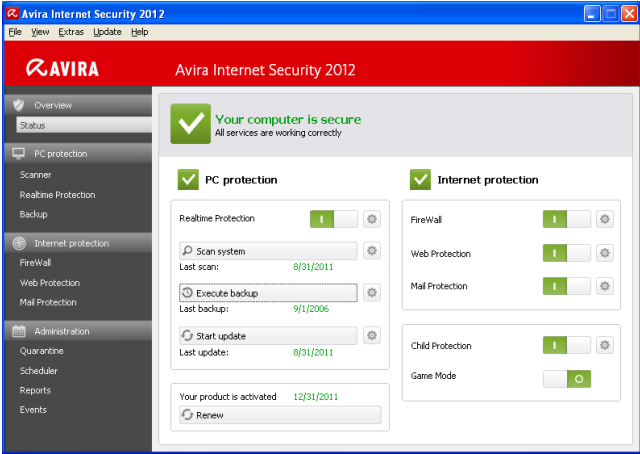Click the activation date 12/31/2011
Image resolution: width=640 pixels, height=454 pixels.
coord(316,396)
